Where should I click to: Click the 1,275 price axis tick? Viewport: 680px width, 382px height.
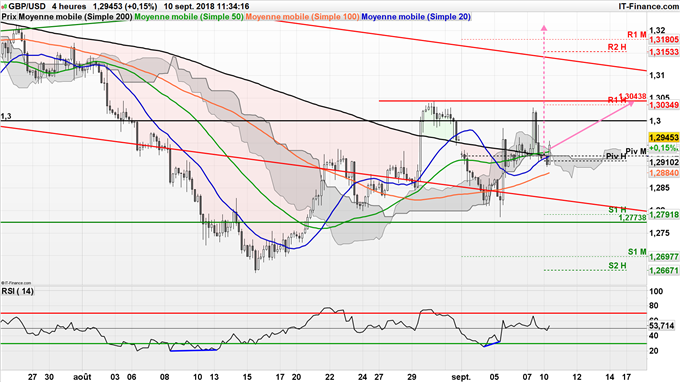pyautogui.click(x=659, y=233)
